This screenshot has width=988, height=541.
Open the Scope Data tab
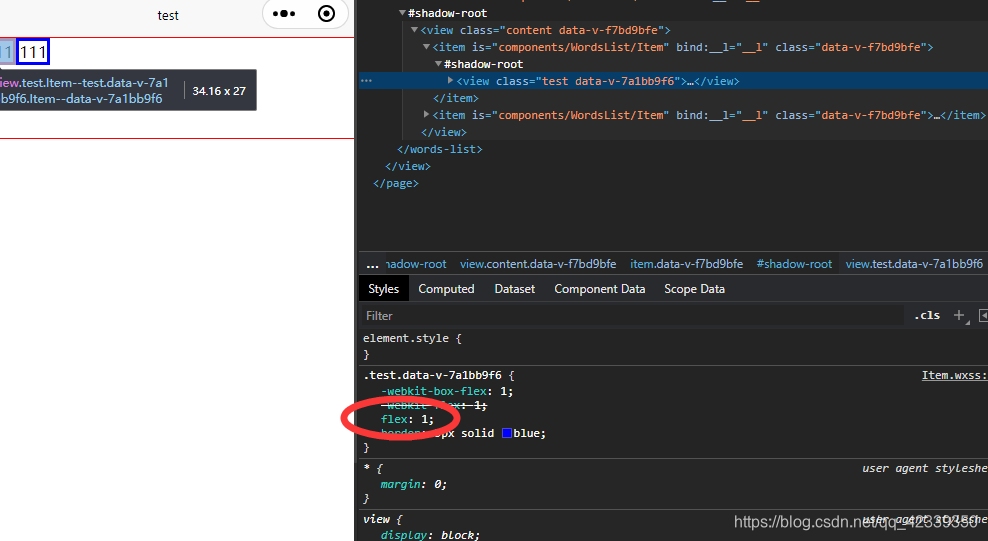[694, 288]
